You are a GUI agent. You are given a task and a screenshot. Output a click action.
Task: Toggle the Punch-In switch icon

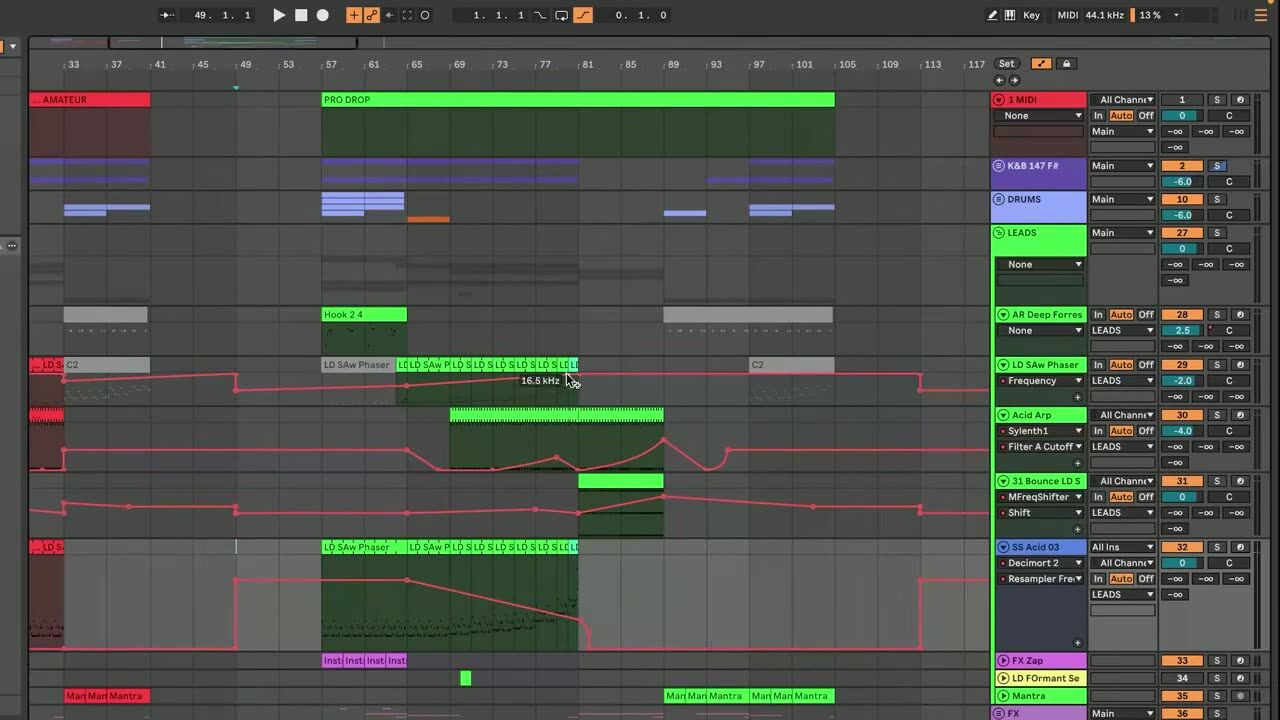pyautogui.click(x=541, y=15)
